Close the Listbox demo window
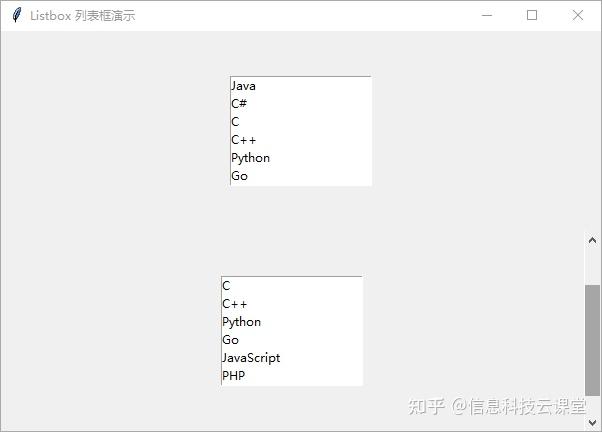The image size is (602, 432). coord(577,16)
